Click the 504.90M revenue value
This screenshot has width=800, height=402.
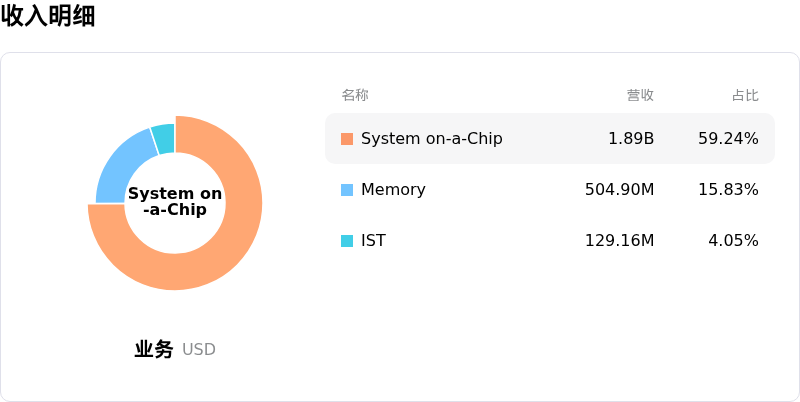pos(619,190)
